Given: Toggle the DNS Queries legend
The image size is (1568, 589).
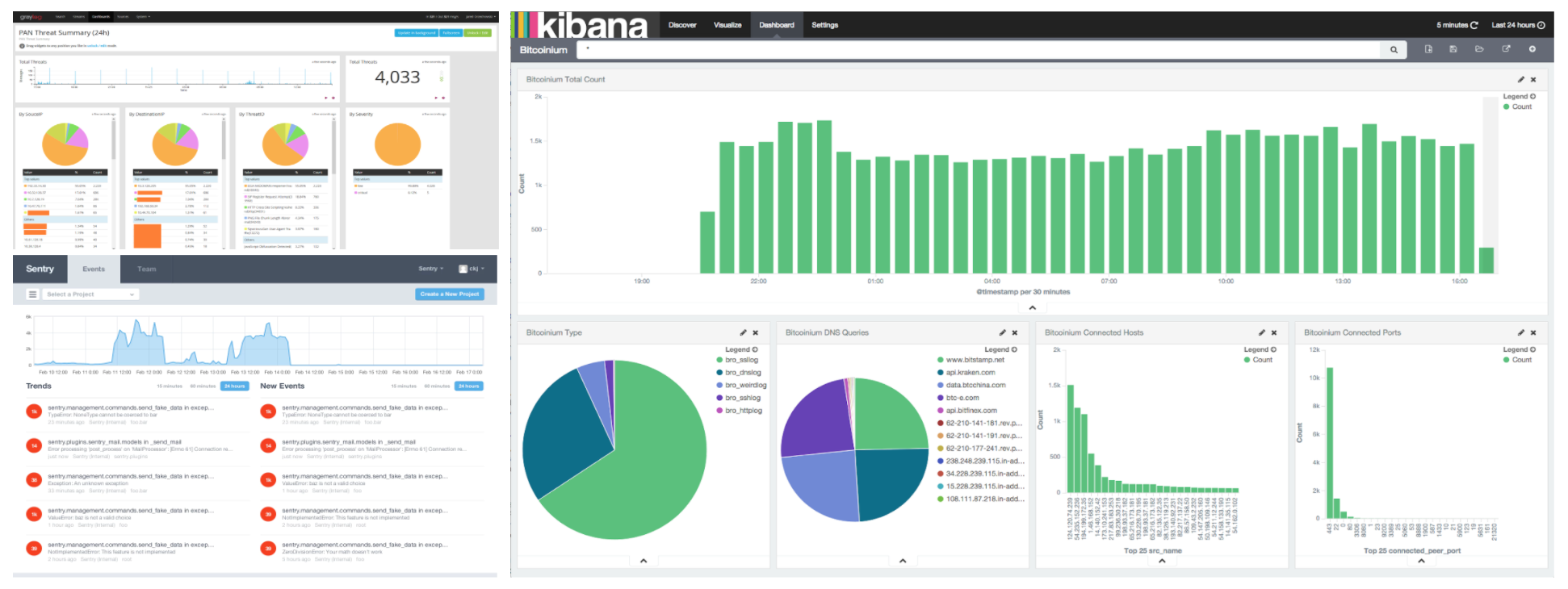Looking at the screenshot, I should [x=1000, y=350].
